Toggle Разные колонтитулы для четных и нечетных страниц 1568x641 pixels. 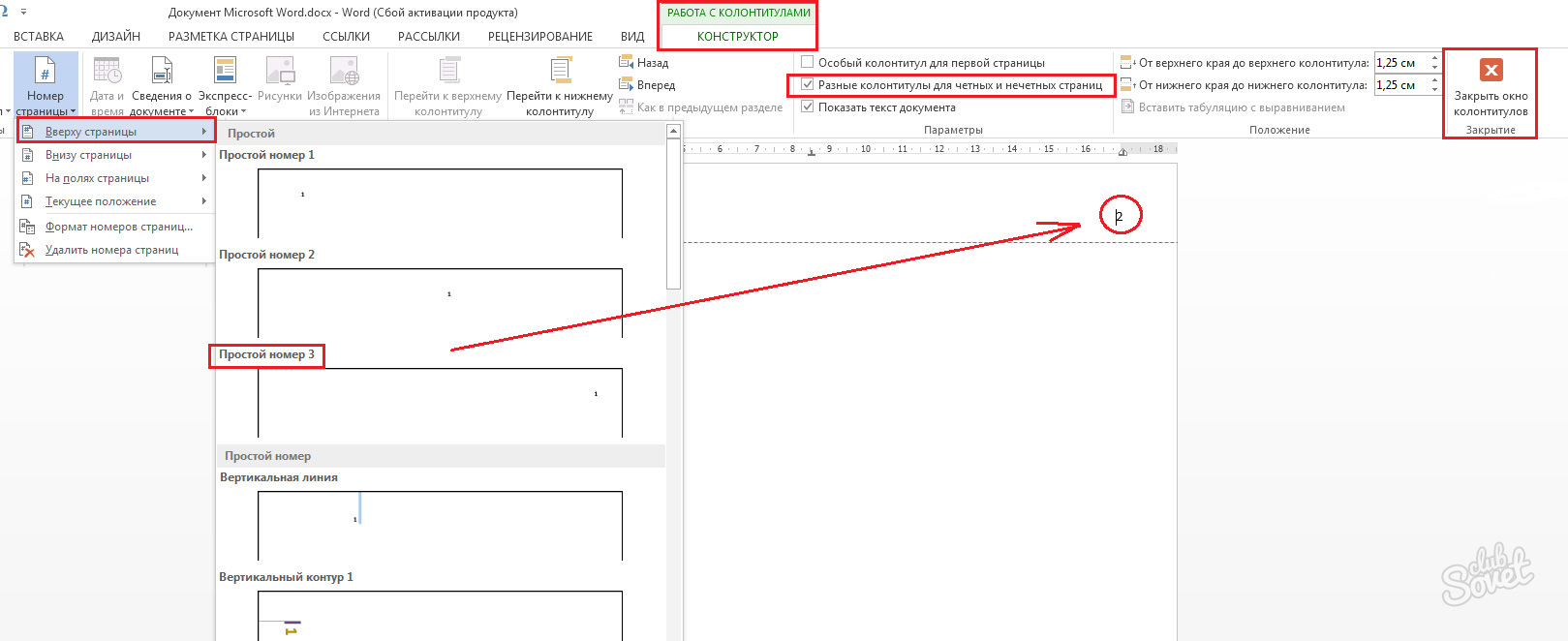[808, 85]
